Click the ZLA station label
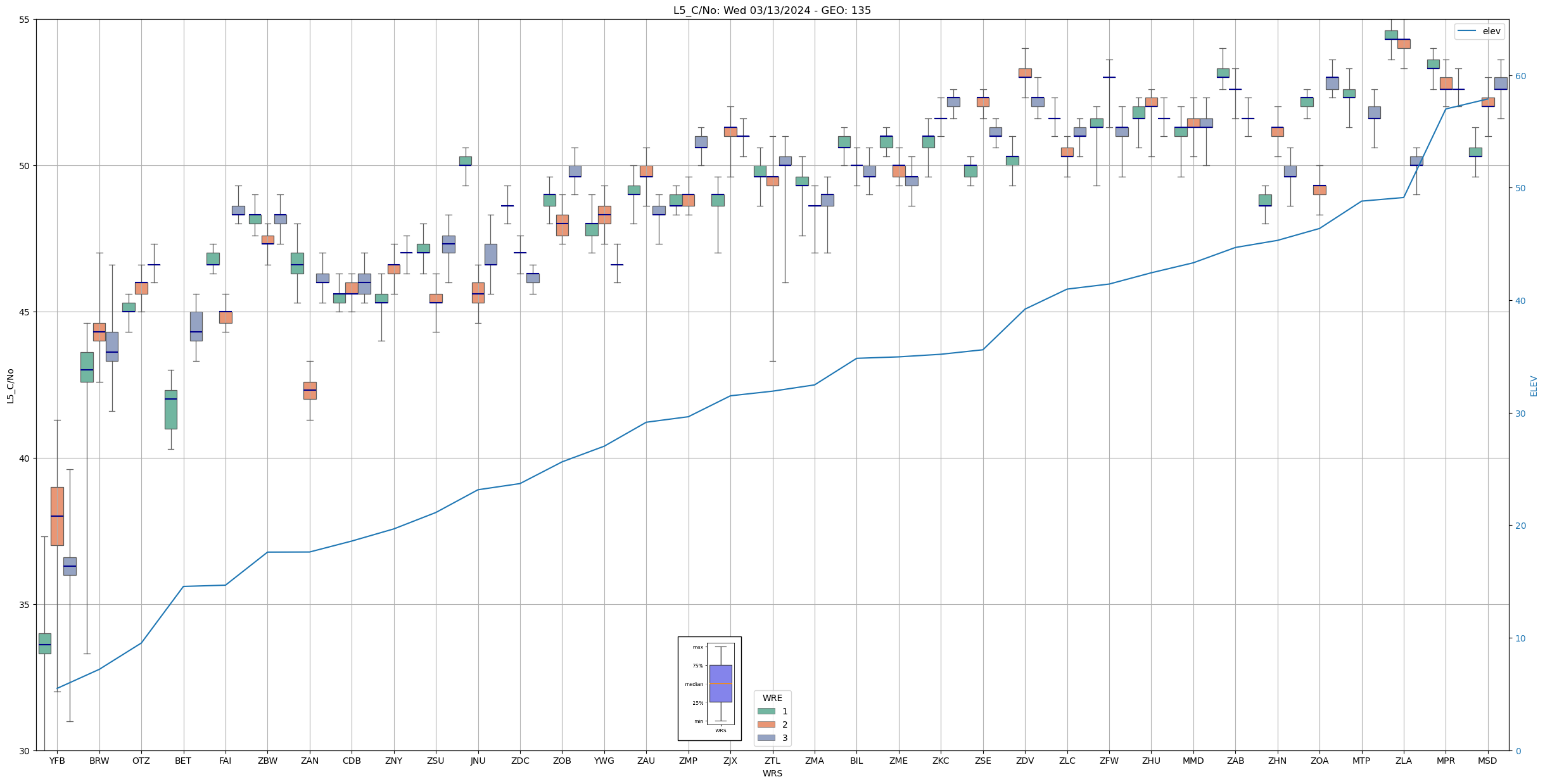Image resolution: width=1545 pixels, height=784 pixels. point(1403,761)
